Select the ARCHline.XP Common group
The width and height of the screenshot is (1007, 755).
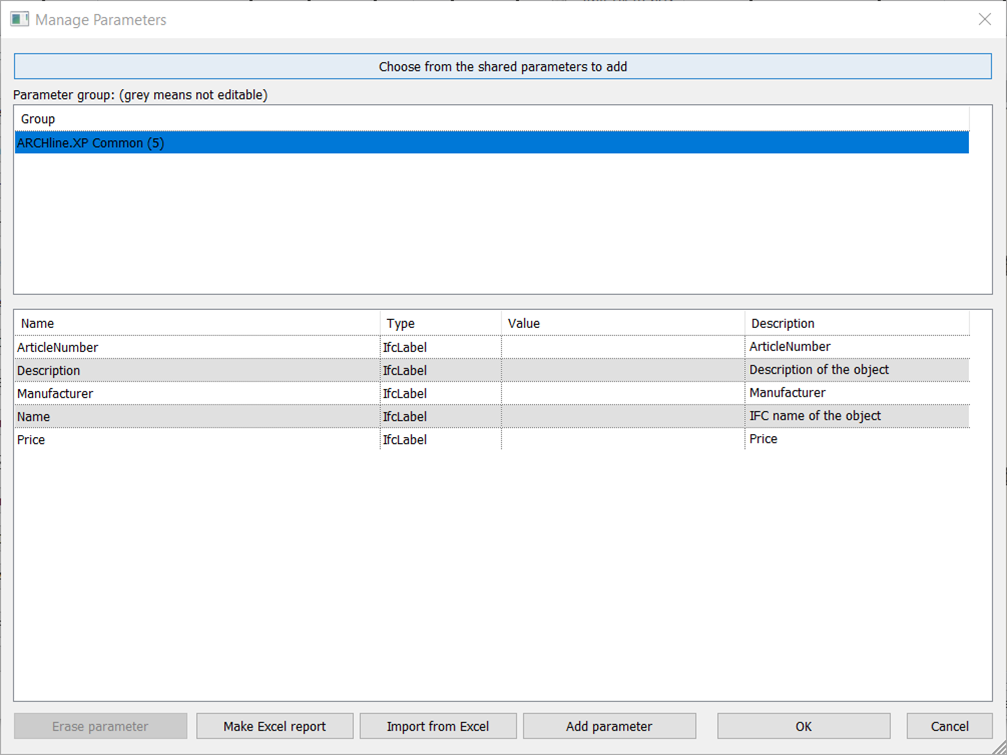pyautogui.click(x=90, y=143)
